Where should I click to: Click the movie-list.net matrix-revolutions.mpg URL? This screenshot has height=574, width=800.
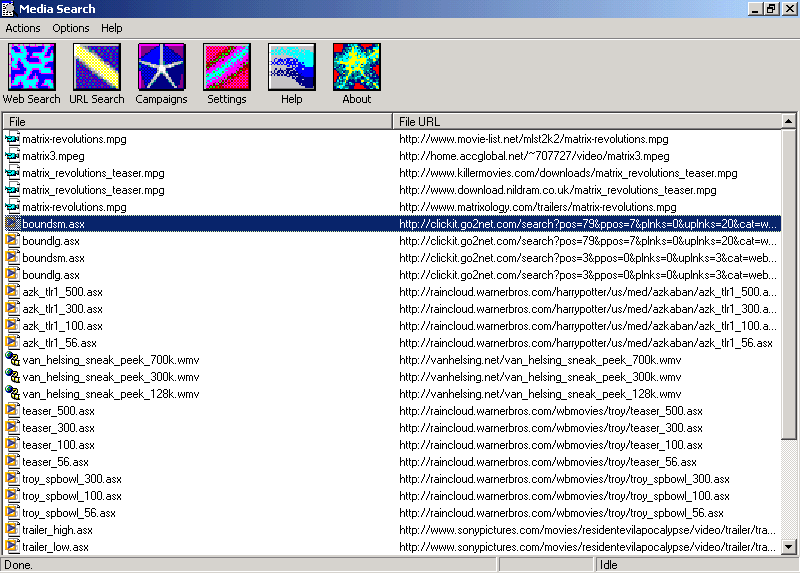click(534, 139)
